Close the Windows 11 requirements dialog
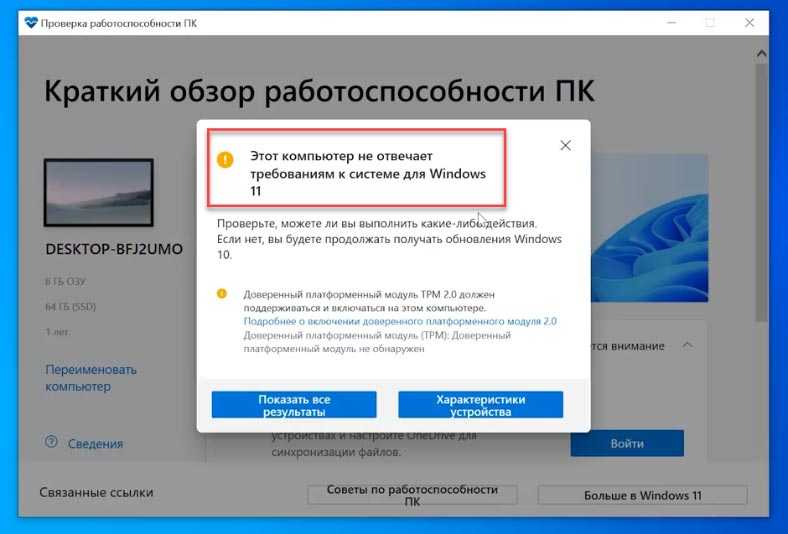The width and height of the screenshot is (788, 534). click(565, 146)
